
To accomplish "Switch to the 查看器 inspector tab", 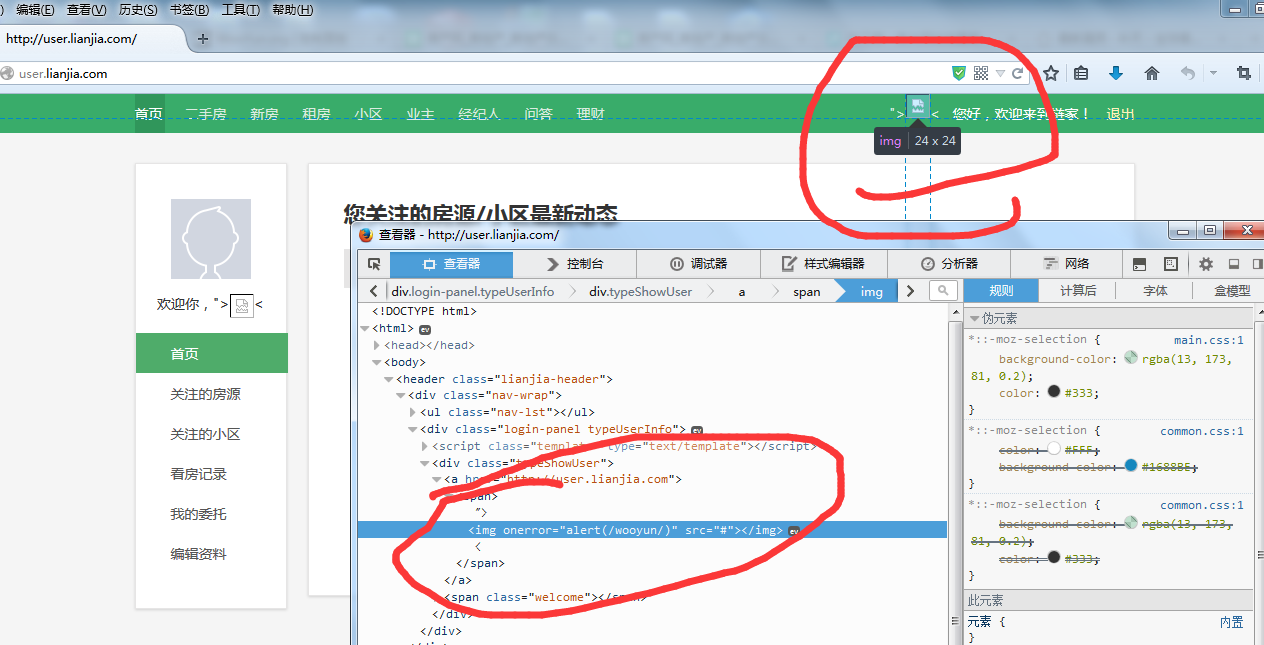I will click(x=451, y=264).
